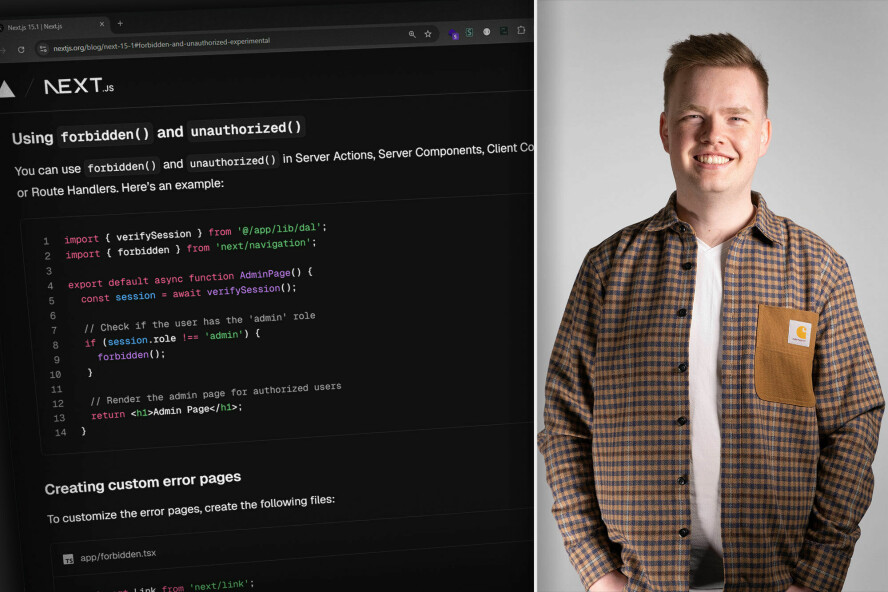
Task: Click the TypeScript file icon beside app/forbidden.tsx
Action: point(69,560)
